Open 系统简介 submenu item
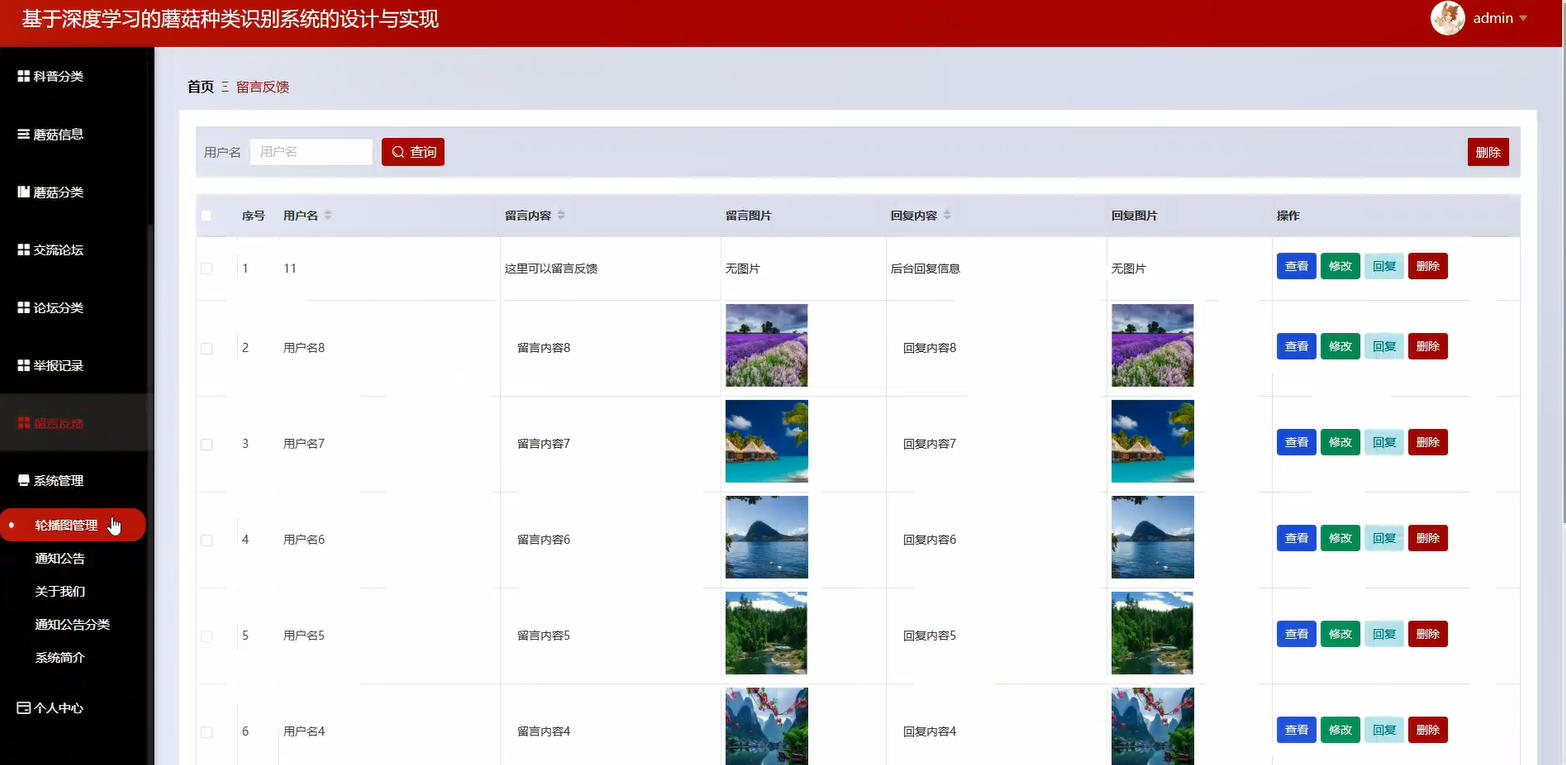This screenshot has height=765, width=1566. [60, 658]
